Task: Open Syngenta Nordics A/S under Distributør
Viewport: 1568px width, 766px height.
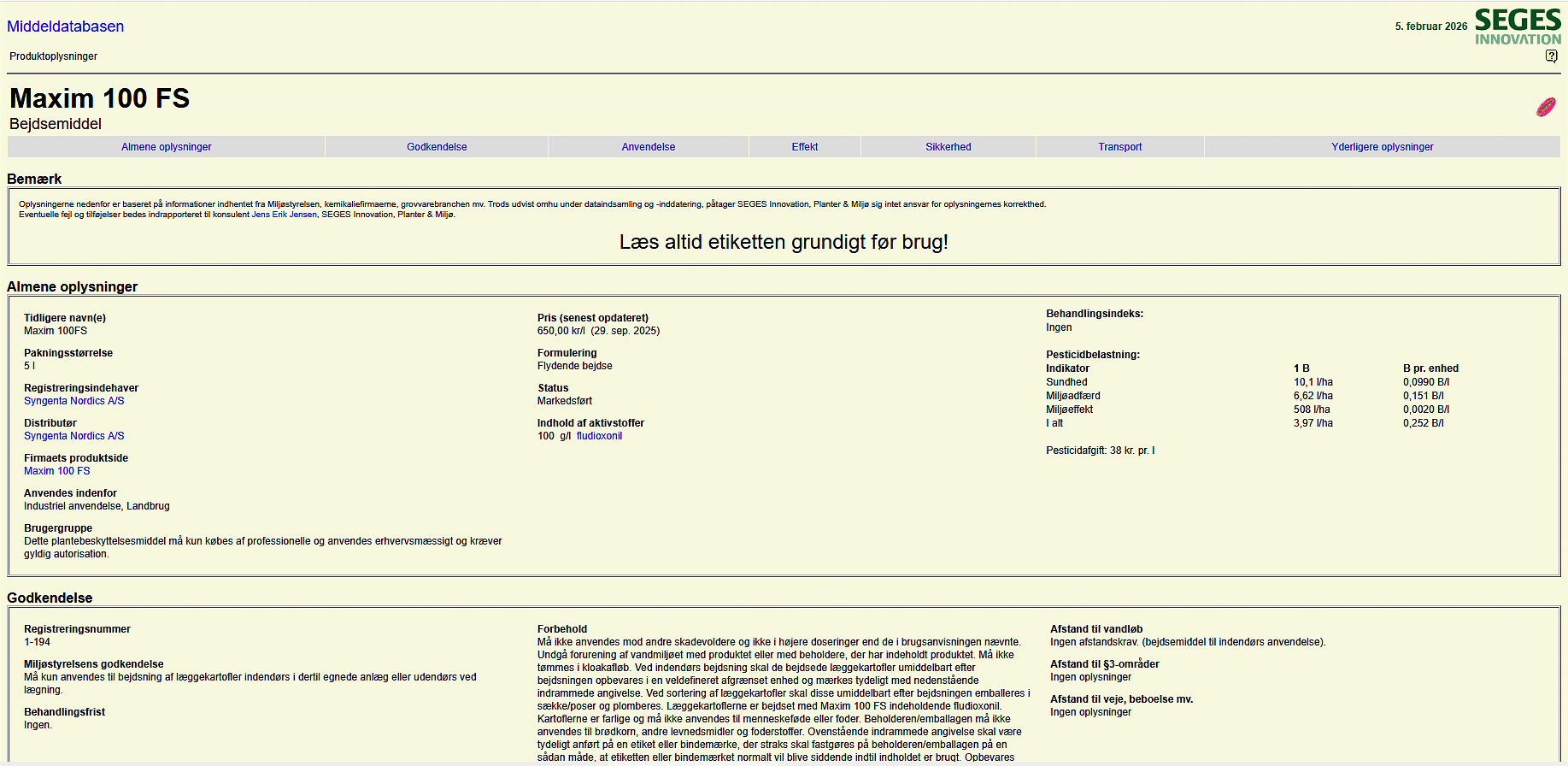Action: [74, 436]
